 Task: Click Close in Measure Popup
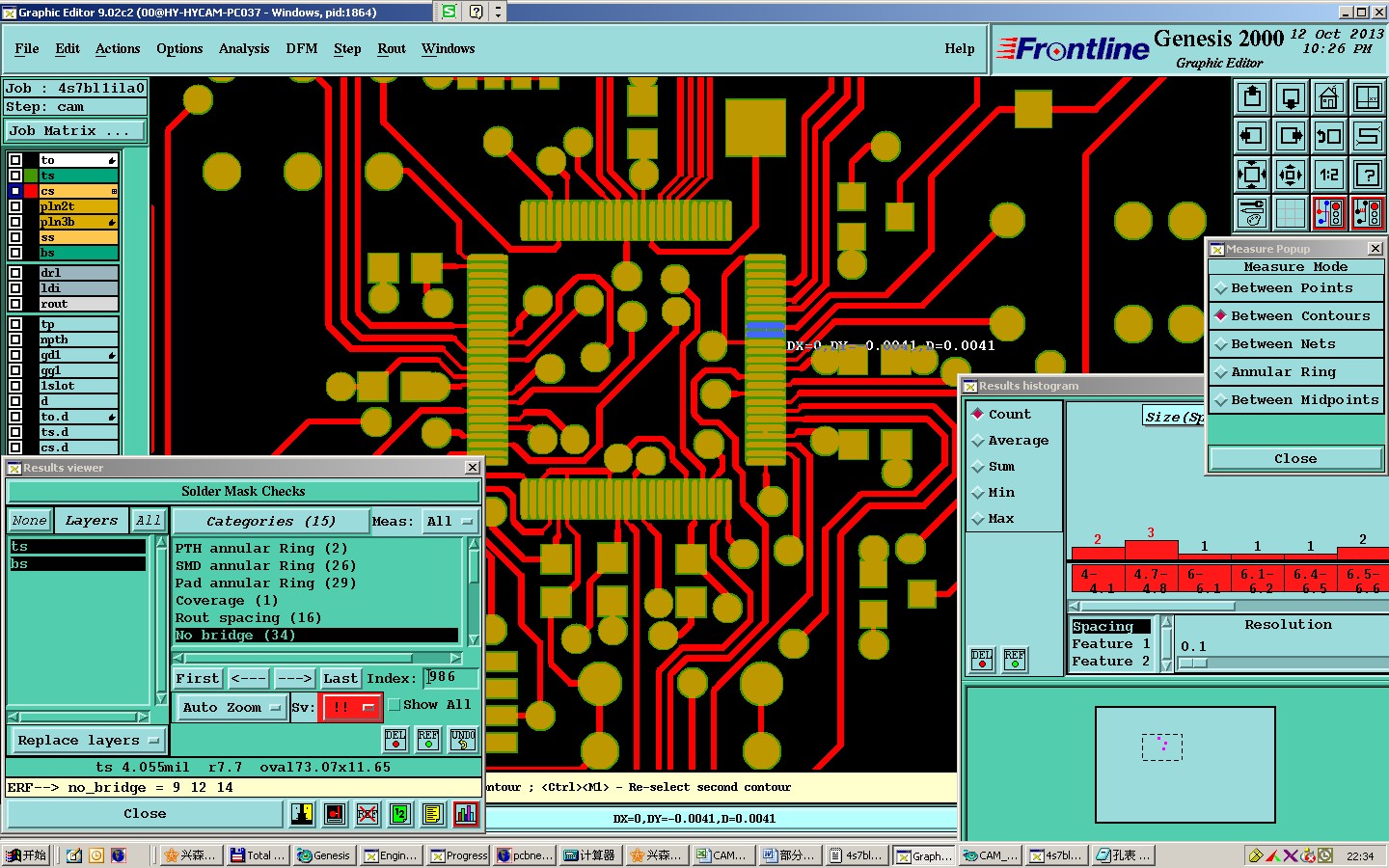pos(1295,459)
